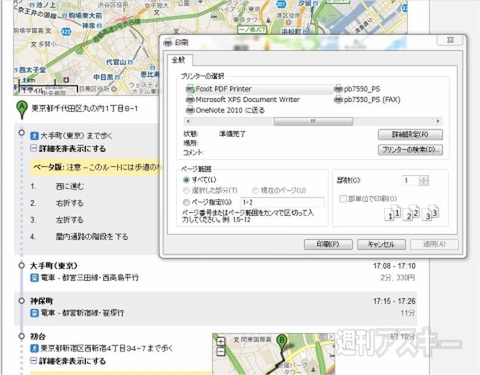Click the copies number field
This screenshot has height=375, width=480.
411,181
